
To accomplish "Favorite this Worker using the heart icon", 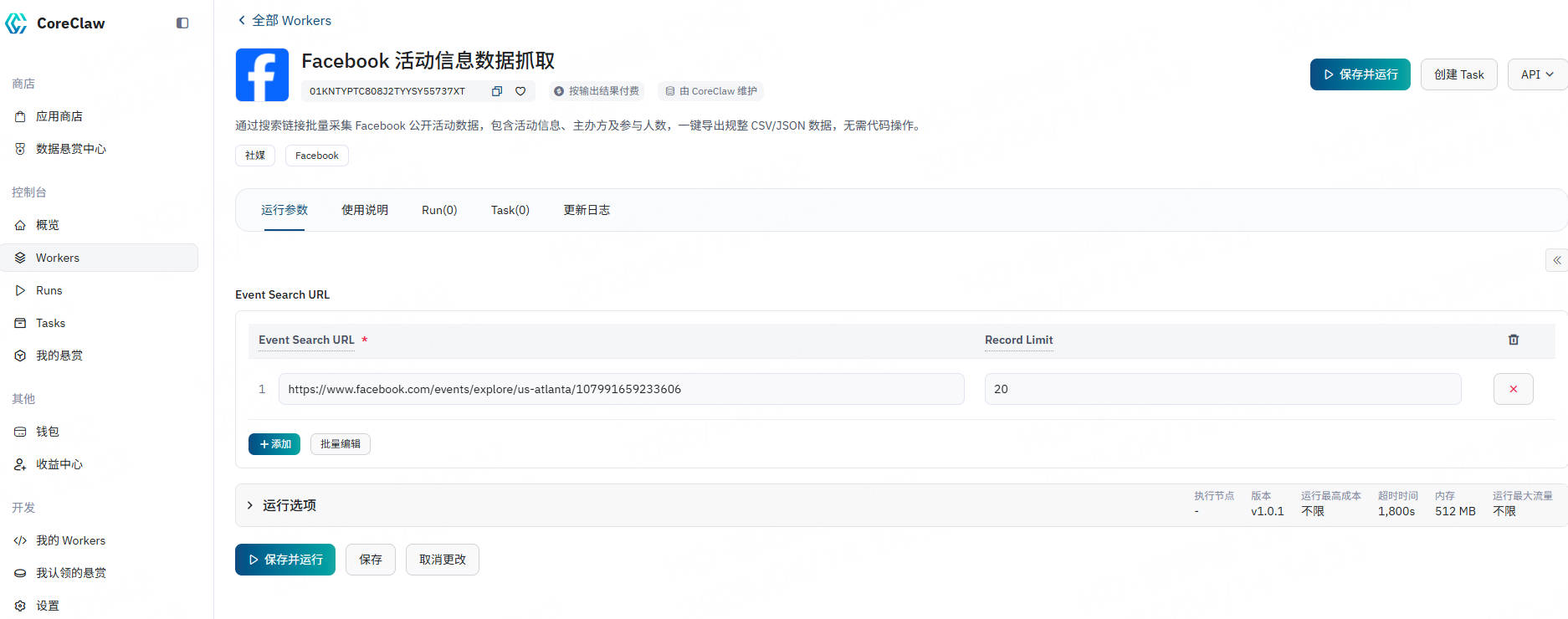I will [520, 91].
